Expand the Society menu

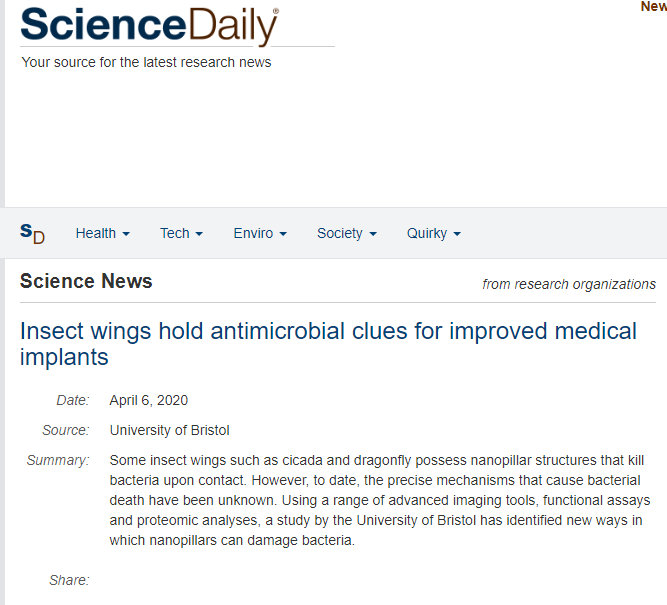tap(347, 233)
